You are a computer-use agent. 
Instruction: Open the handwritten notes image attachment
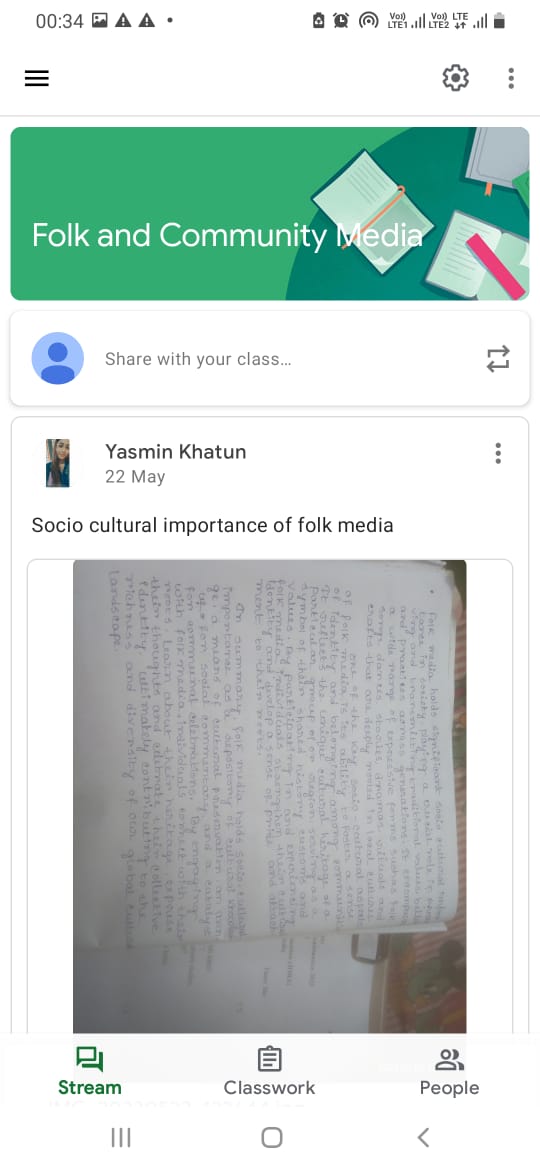(x=269, y=795)
